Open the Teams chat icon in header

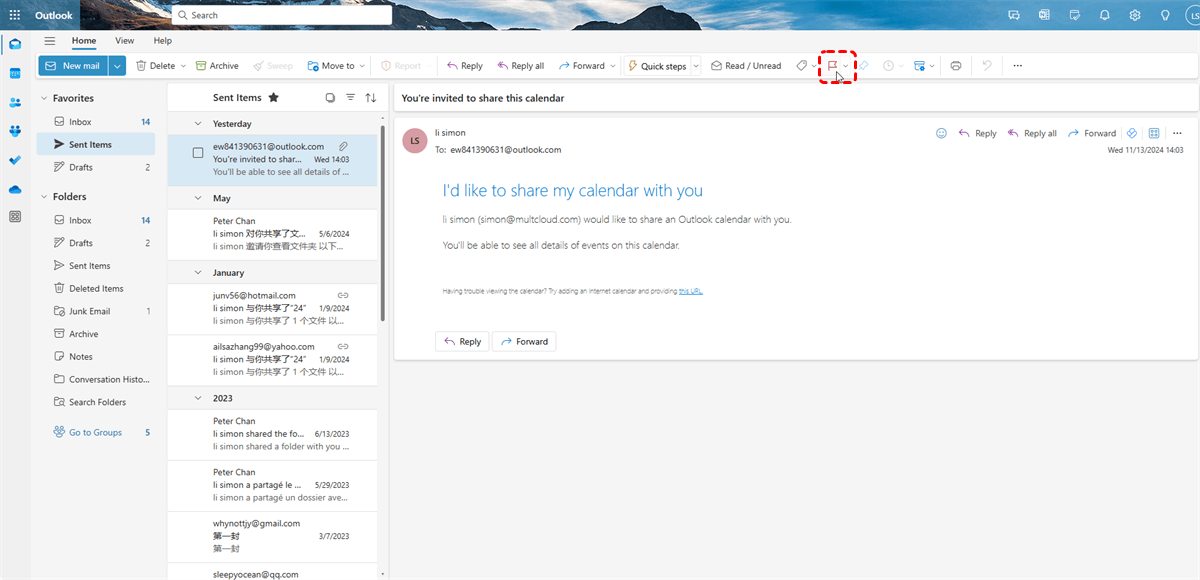pyautogui.click(x=1014, y=15)
